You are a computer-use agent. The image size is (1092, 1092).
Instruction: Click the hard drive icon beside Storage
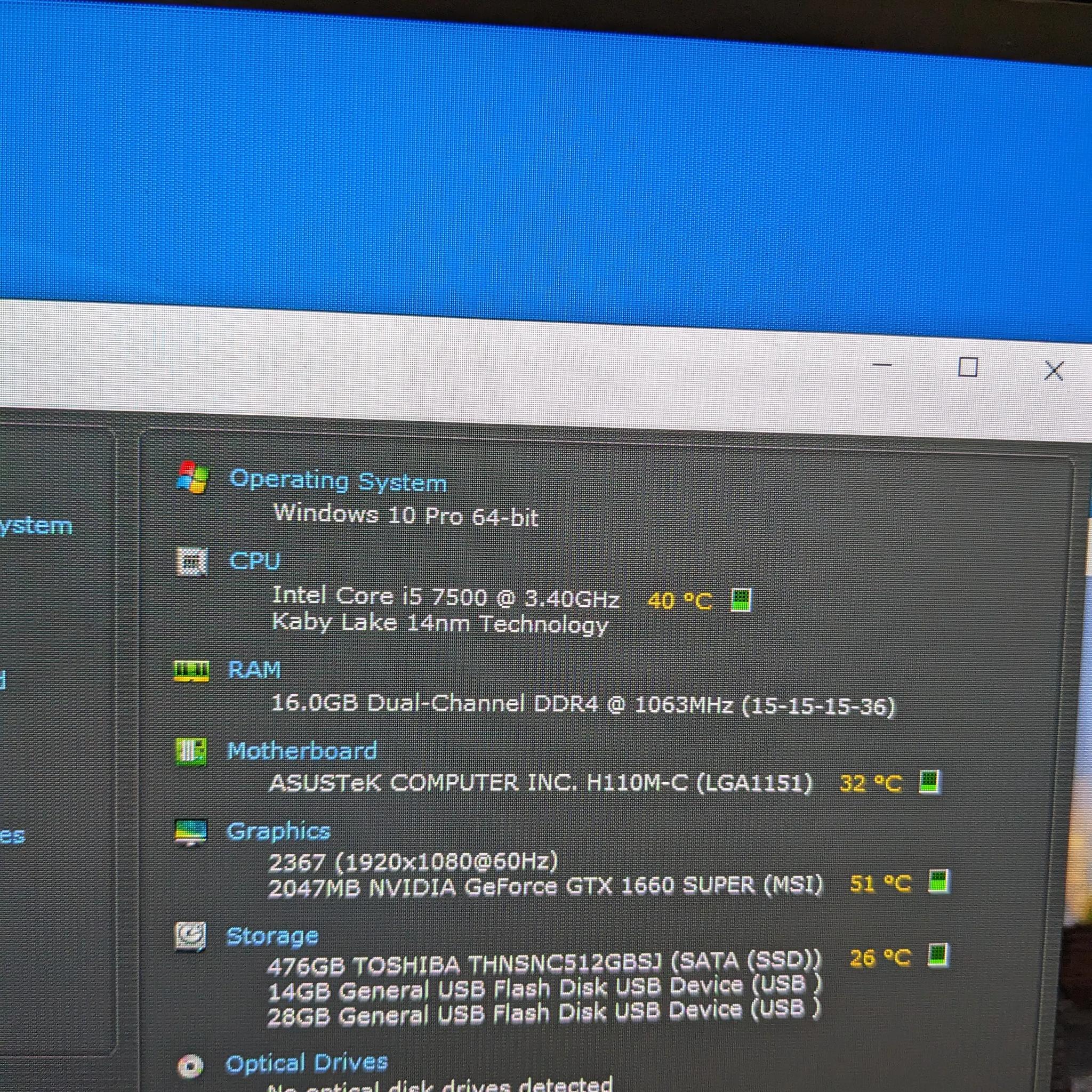[x=190, y=937]
